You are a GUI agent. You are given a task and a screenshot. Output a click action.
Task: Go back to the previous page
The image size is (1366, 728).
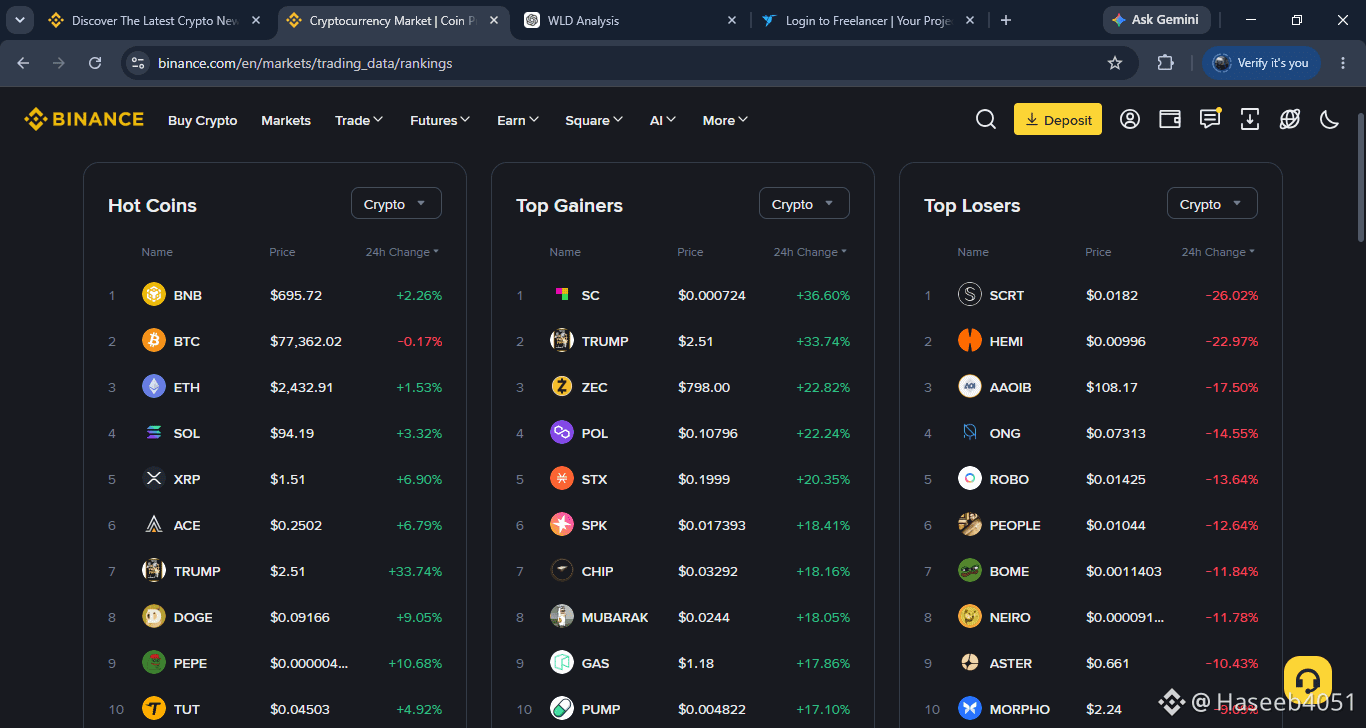pos(23,63)
